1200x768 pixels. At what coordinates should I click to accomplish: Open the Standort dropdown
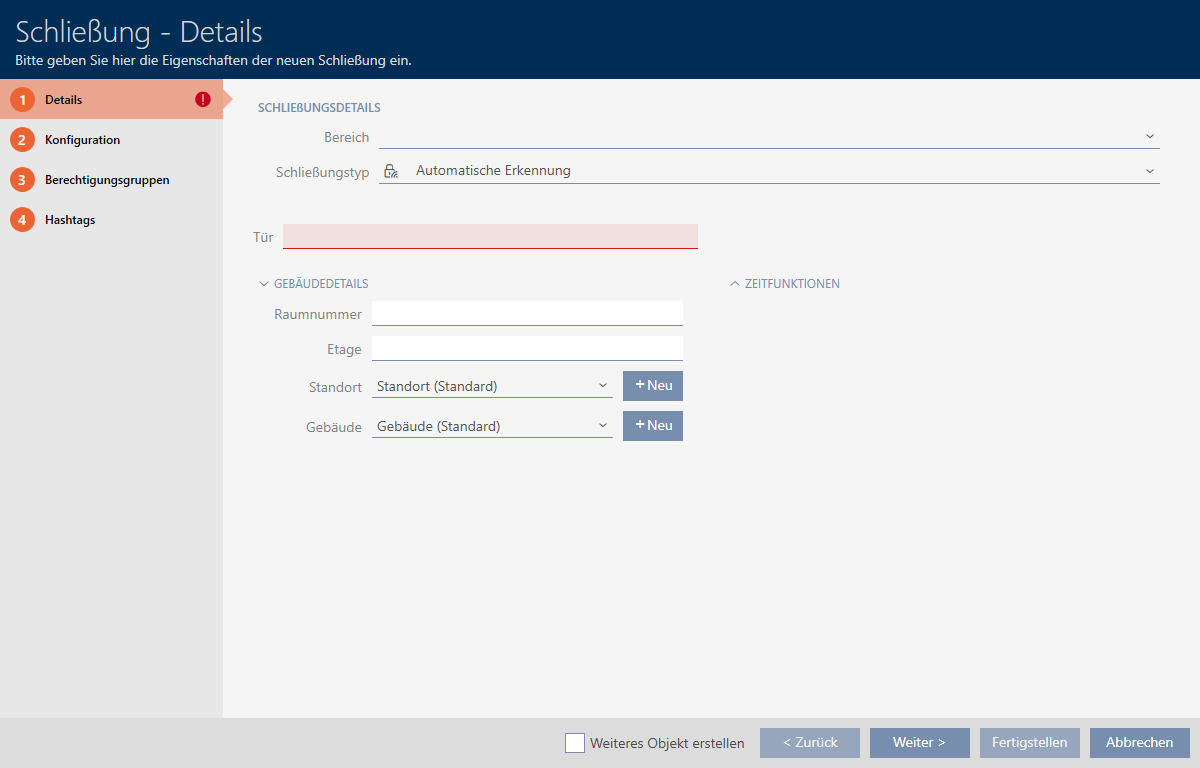tap(491, 386)
